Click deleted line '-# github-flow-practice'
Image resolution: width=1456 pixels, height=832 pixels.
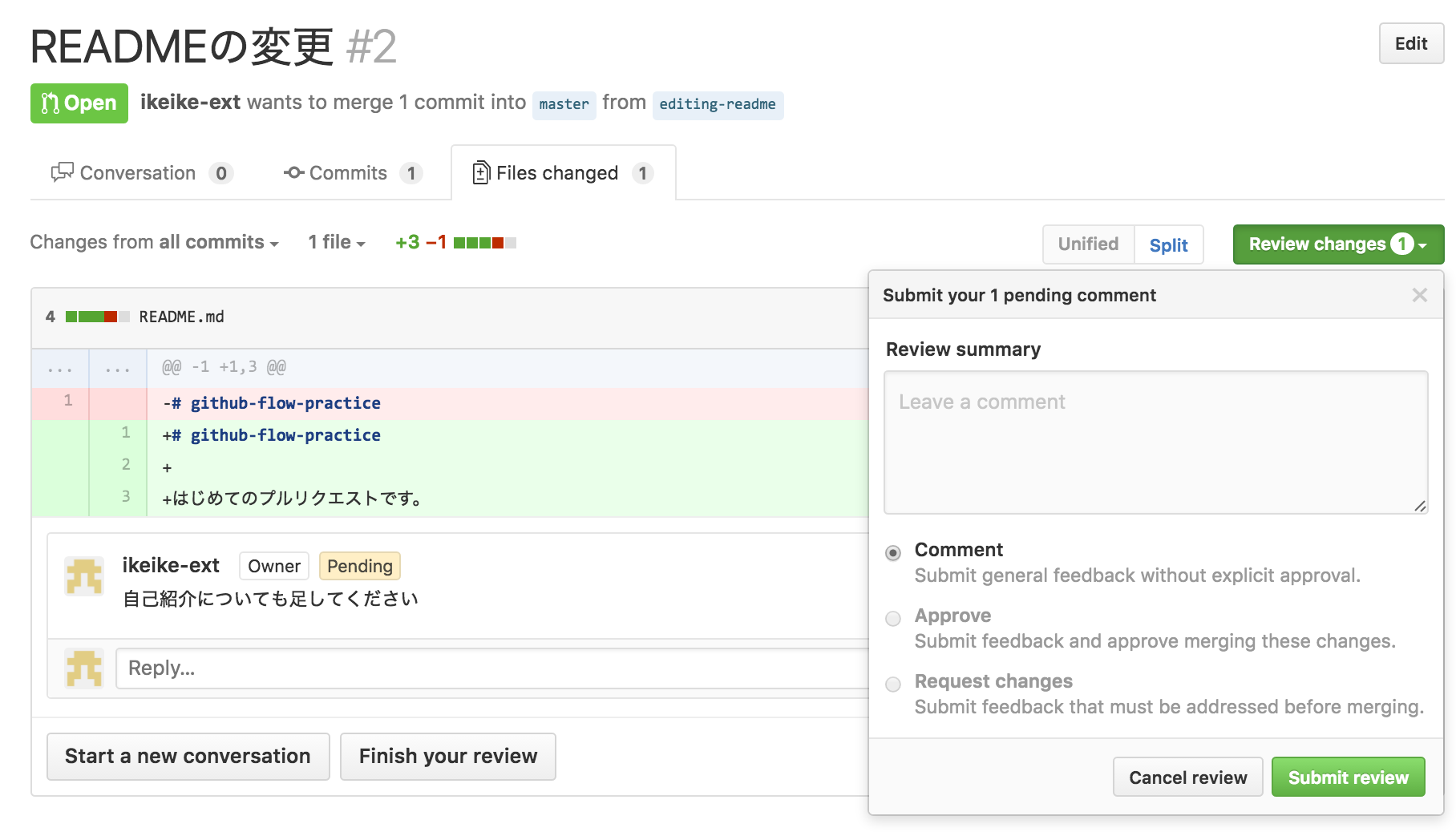(x=272, y=404)
